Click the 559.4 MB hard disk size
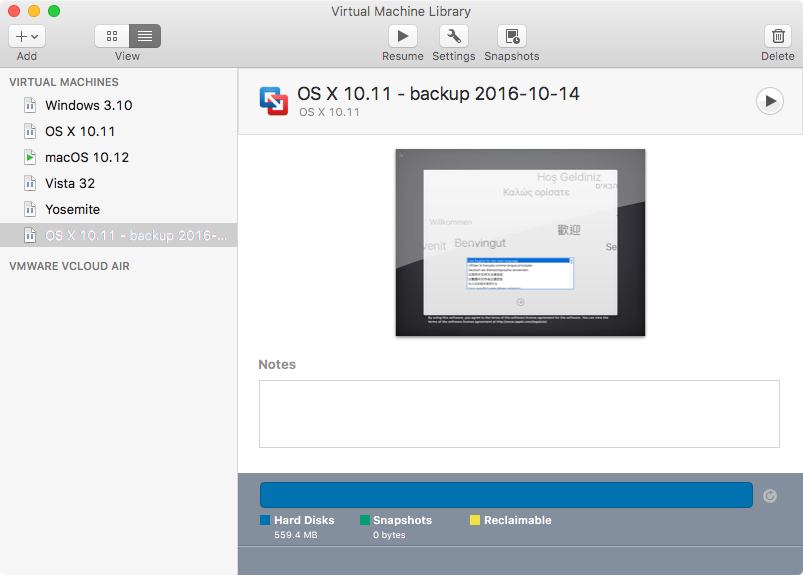The width and height of the screenshot is (803, 575). (295, 535)
